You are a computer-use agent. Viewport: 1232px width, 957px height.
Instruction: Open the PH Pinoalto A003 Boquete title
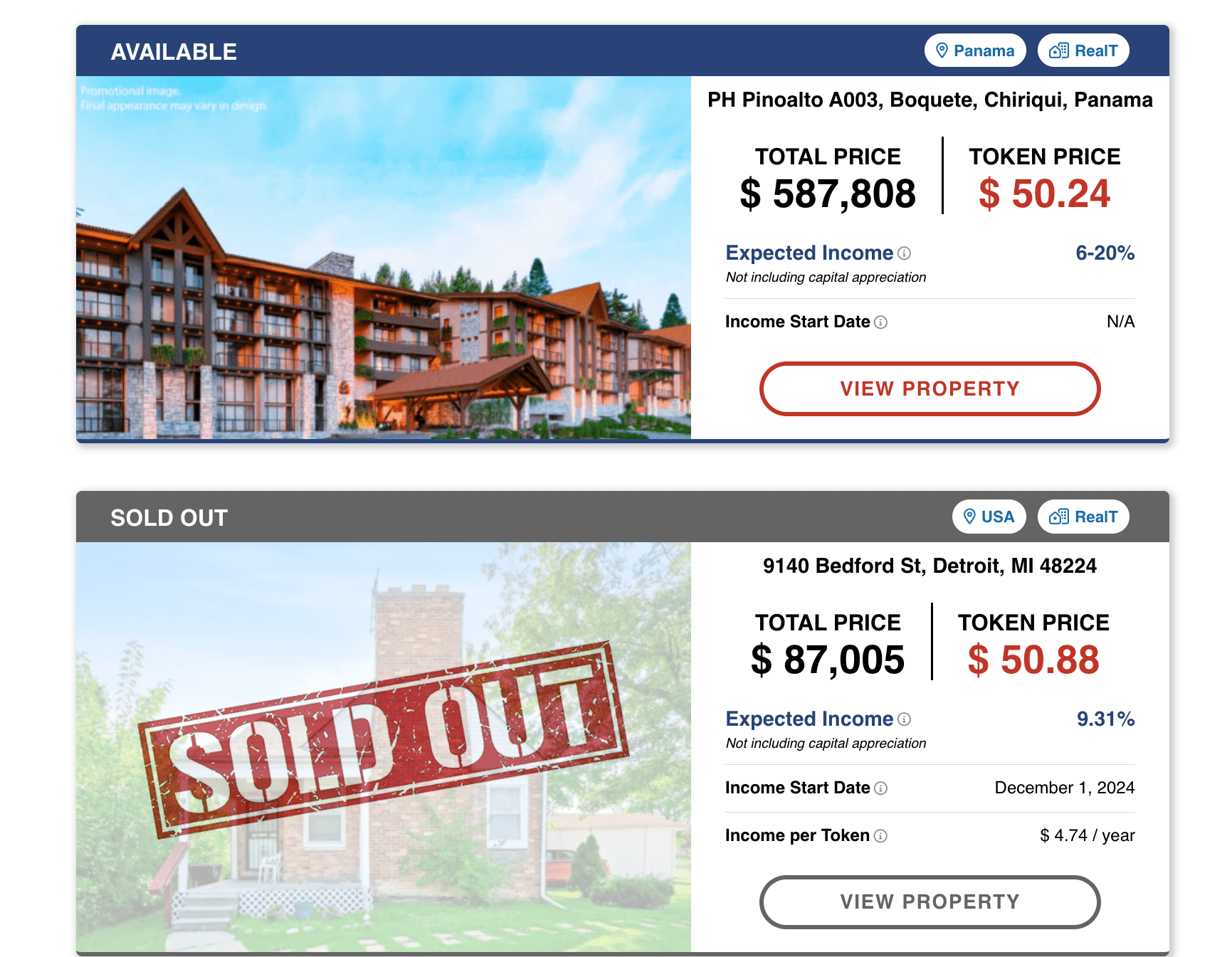930,100
